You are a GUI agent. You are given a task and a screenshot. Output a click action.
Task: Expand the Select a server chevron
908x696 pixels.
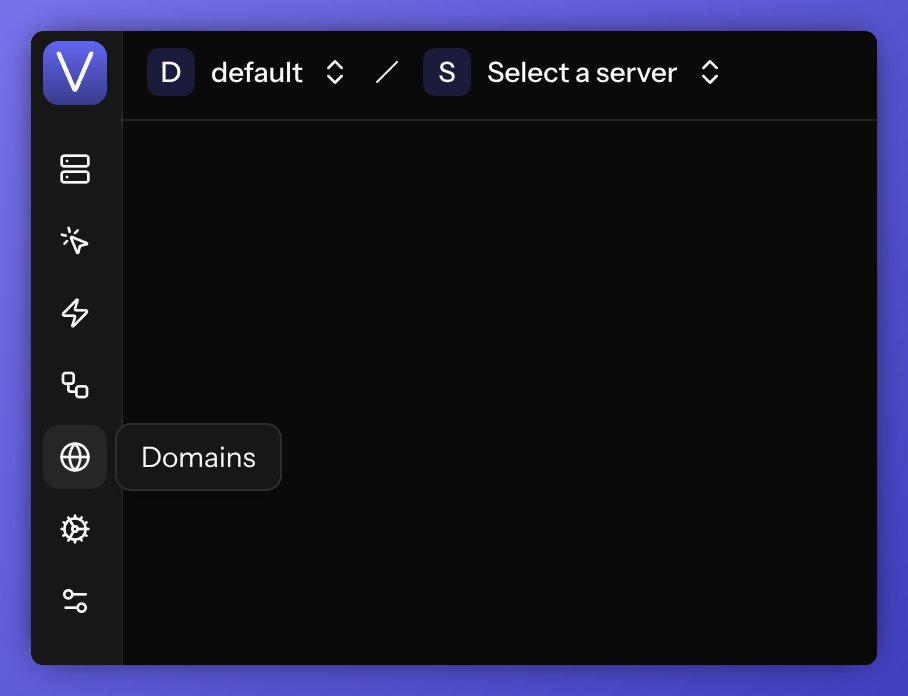[710, 73]
